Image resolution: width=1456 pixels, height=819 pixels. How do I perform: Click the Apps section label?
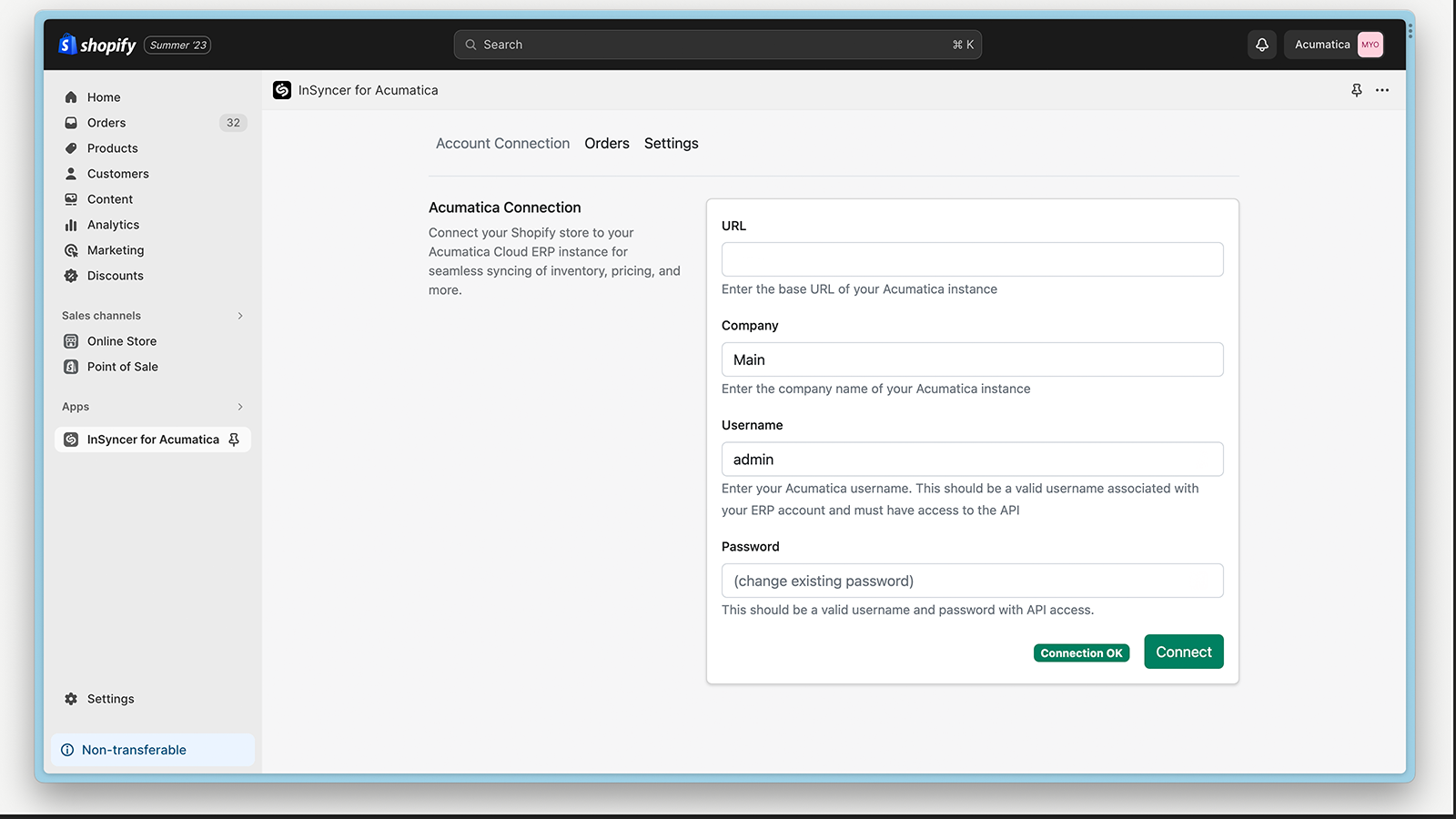point(76,407)
